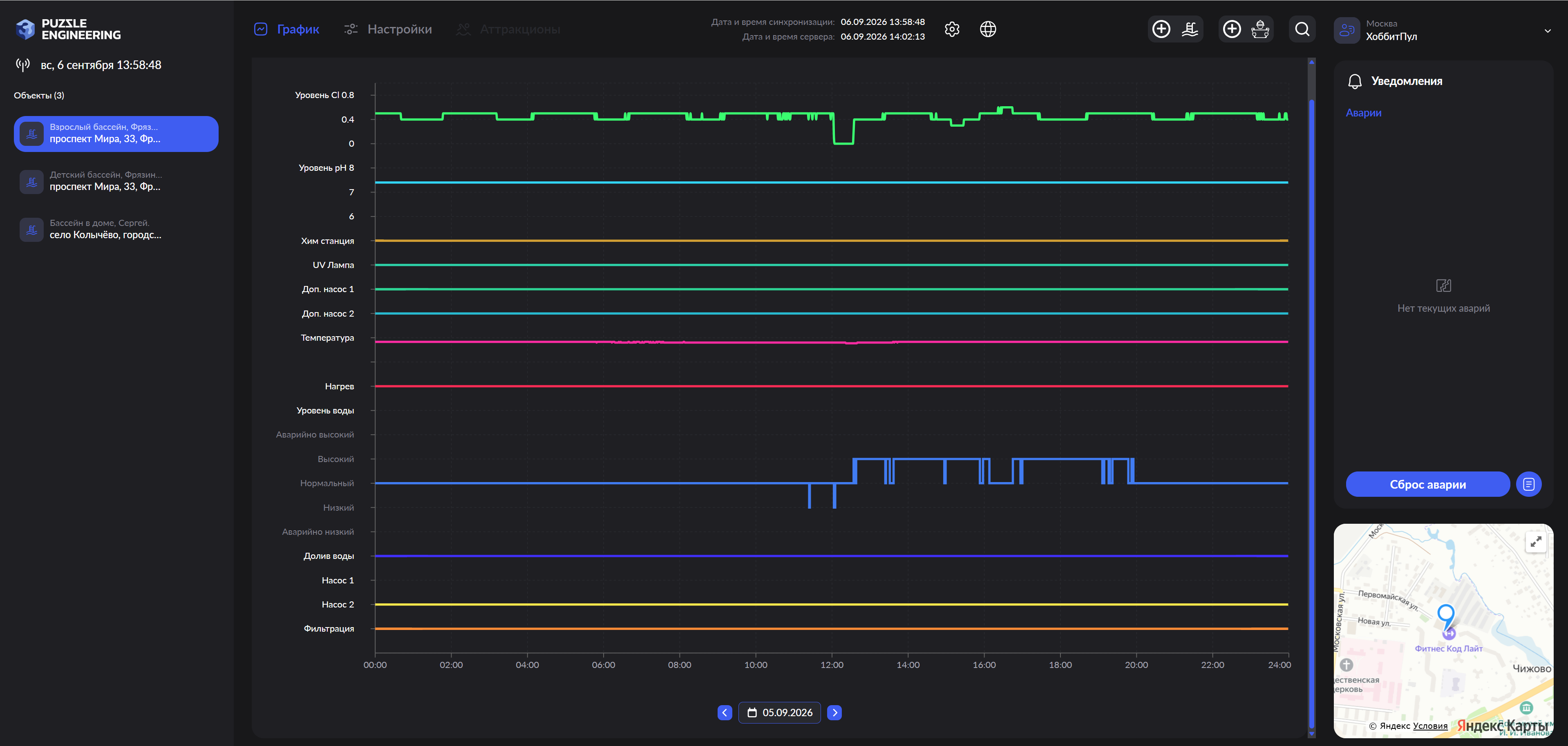
Task: Click the user account avatar icon
Action: (x=1347, y=30)
